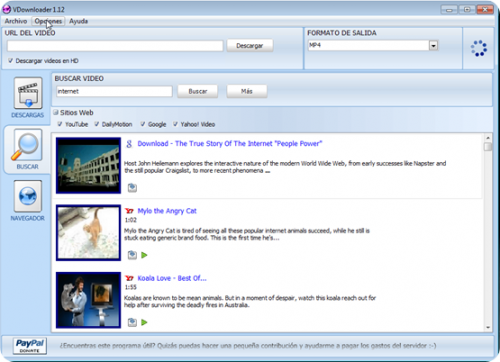Uncheck the Google site checkbox

click(143, 124)
